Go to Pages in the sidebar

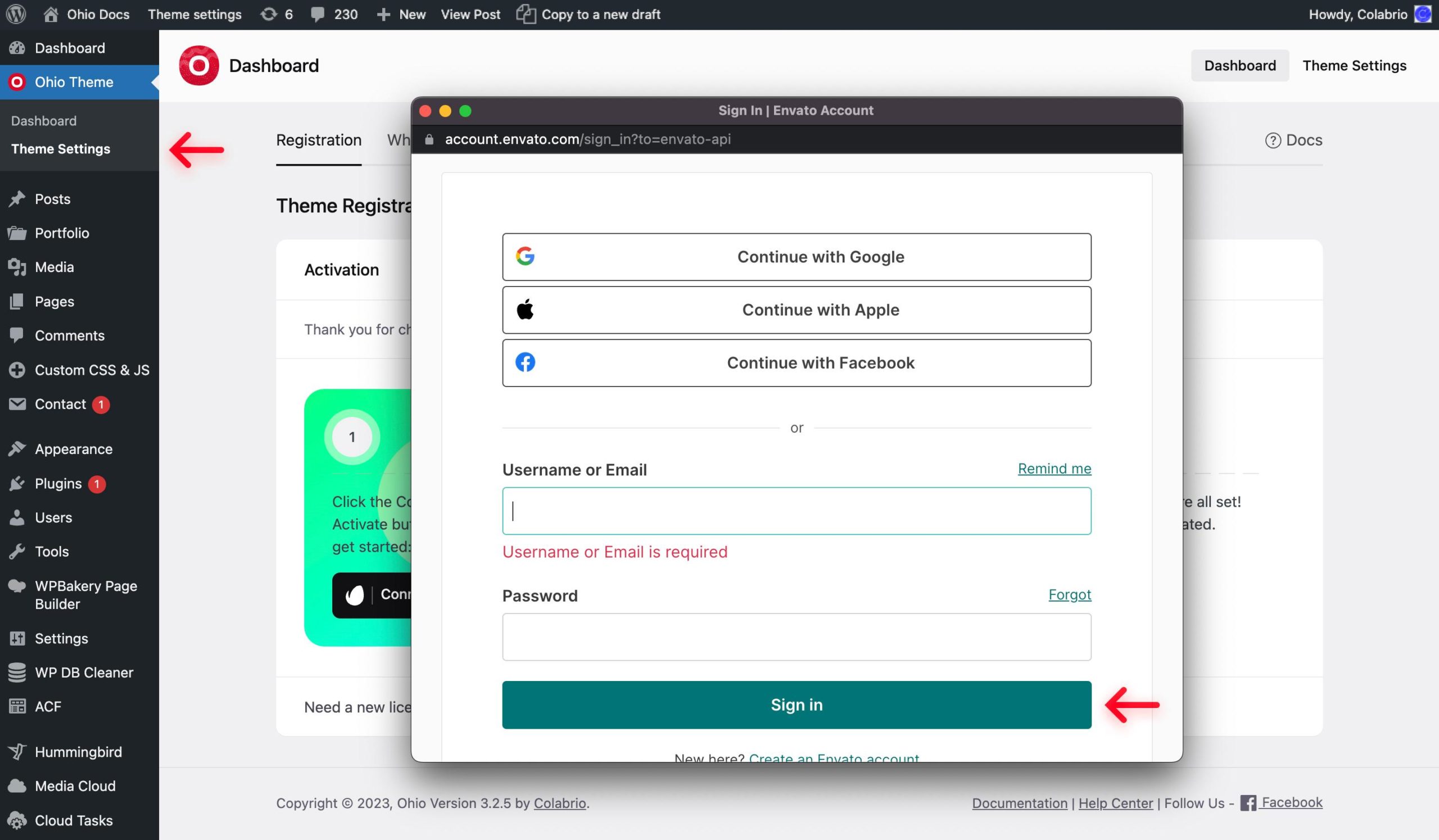79,301
